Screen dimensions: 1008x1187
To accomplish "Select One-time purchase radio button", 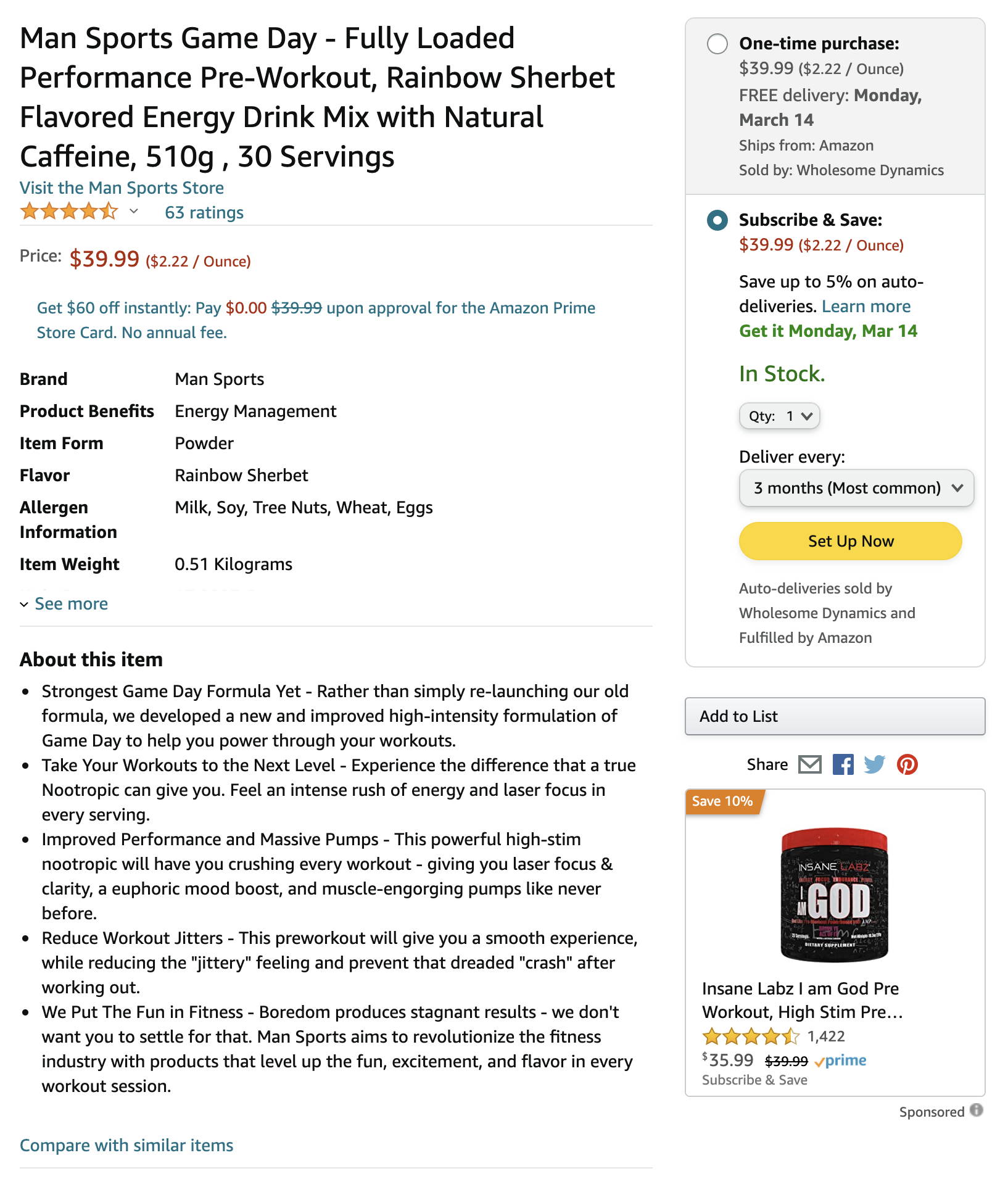I will (717, 44).
